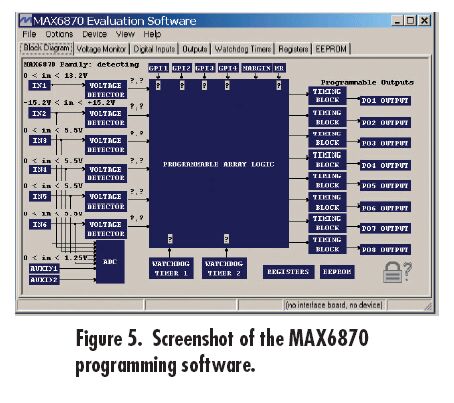
Task: Open the Programmable Array Logic block
Action: [x=219, y=163]
